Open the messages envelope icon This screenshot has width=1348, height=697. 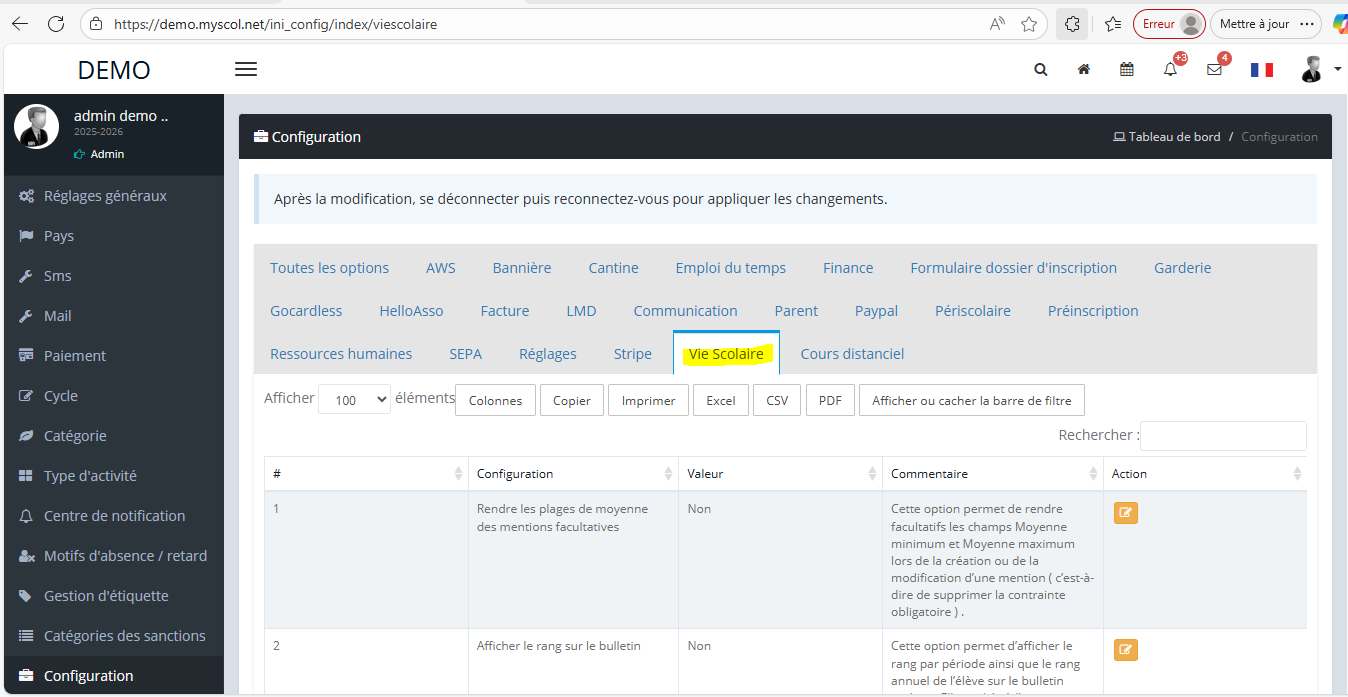(1214, 70)
